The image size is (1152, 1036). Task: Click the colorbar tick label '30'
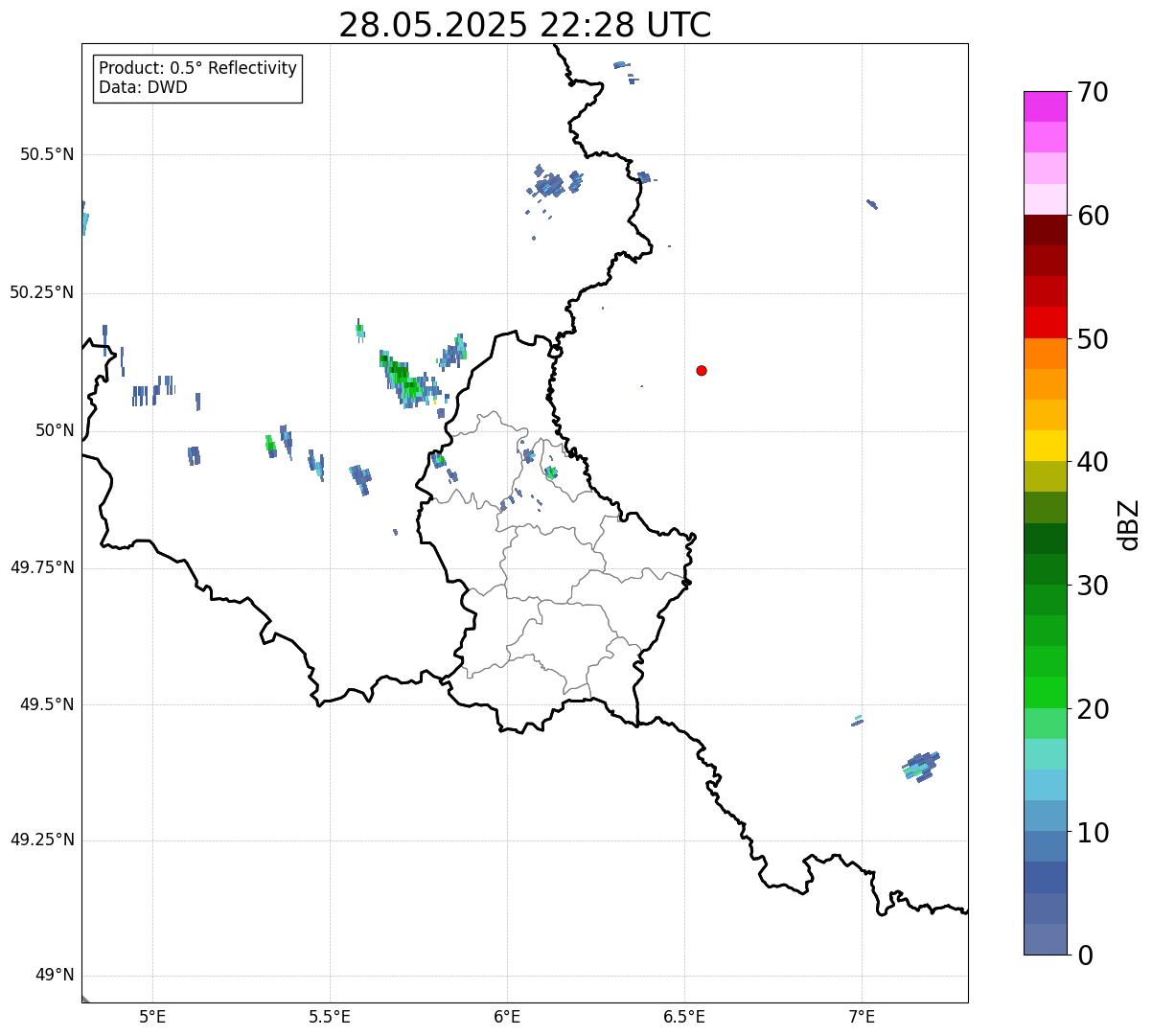pyautogui.click(x=1093, y=587)
